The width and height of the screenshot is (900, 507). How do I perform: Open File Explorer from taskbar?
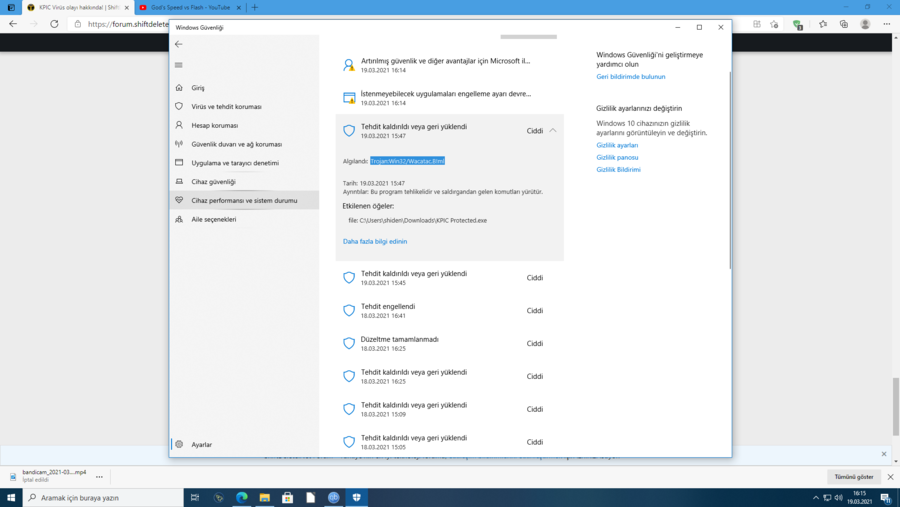[265, 497]
